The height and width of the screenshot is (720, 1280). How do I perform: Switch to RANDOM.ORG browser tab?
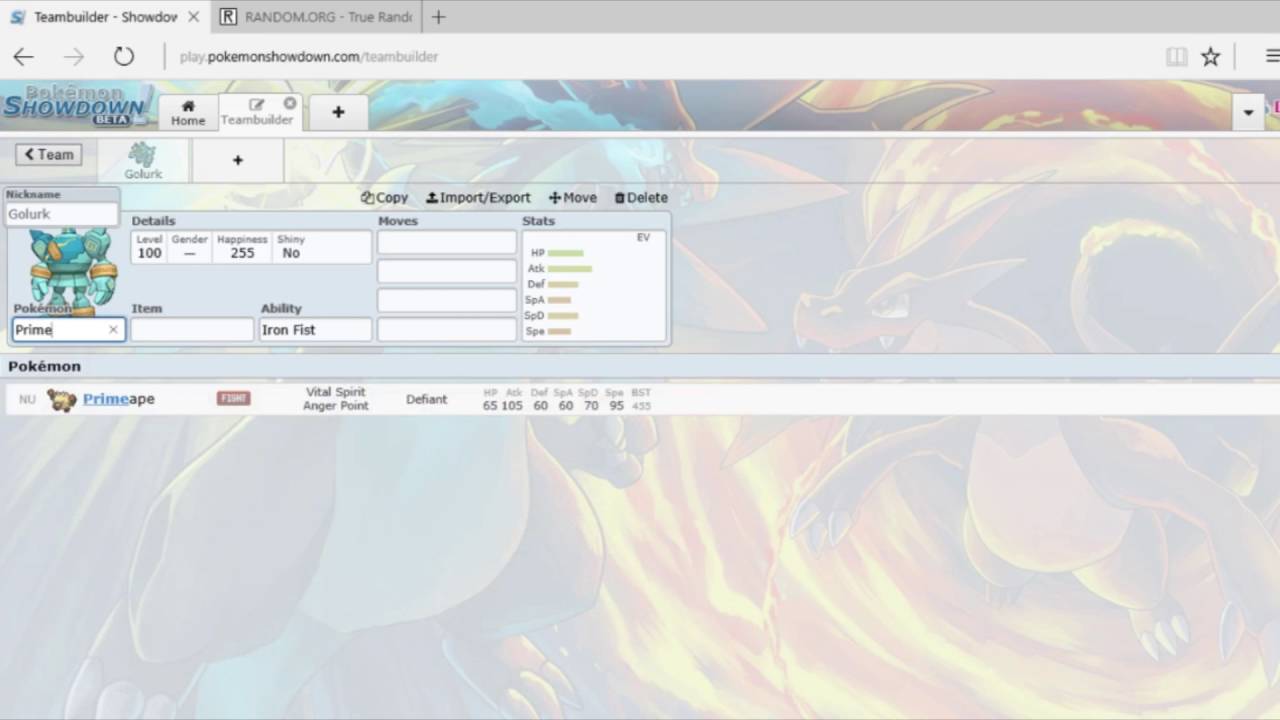pos(316,17)
